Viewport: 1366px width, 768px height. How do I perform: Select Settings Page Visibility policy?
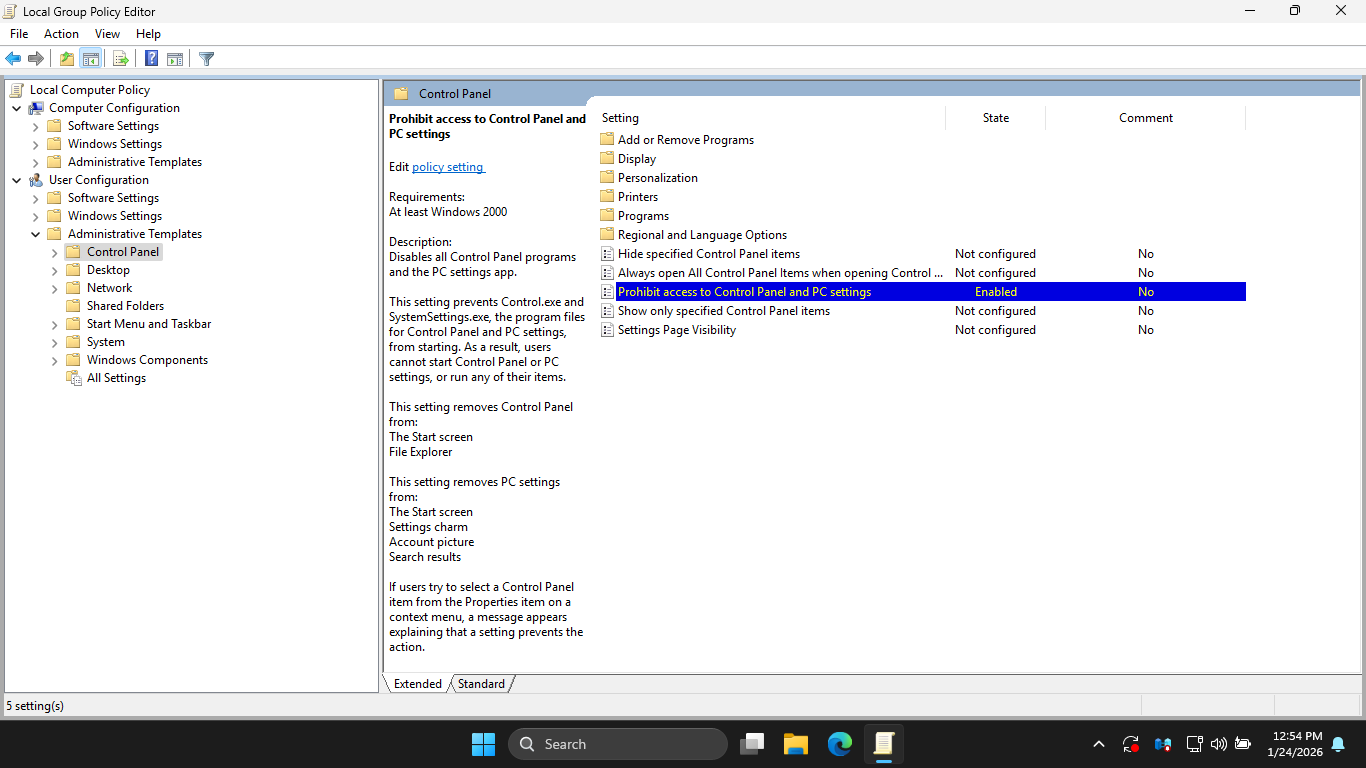coord(676,330)
